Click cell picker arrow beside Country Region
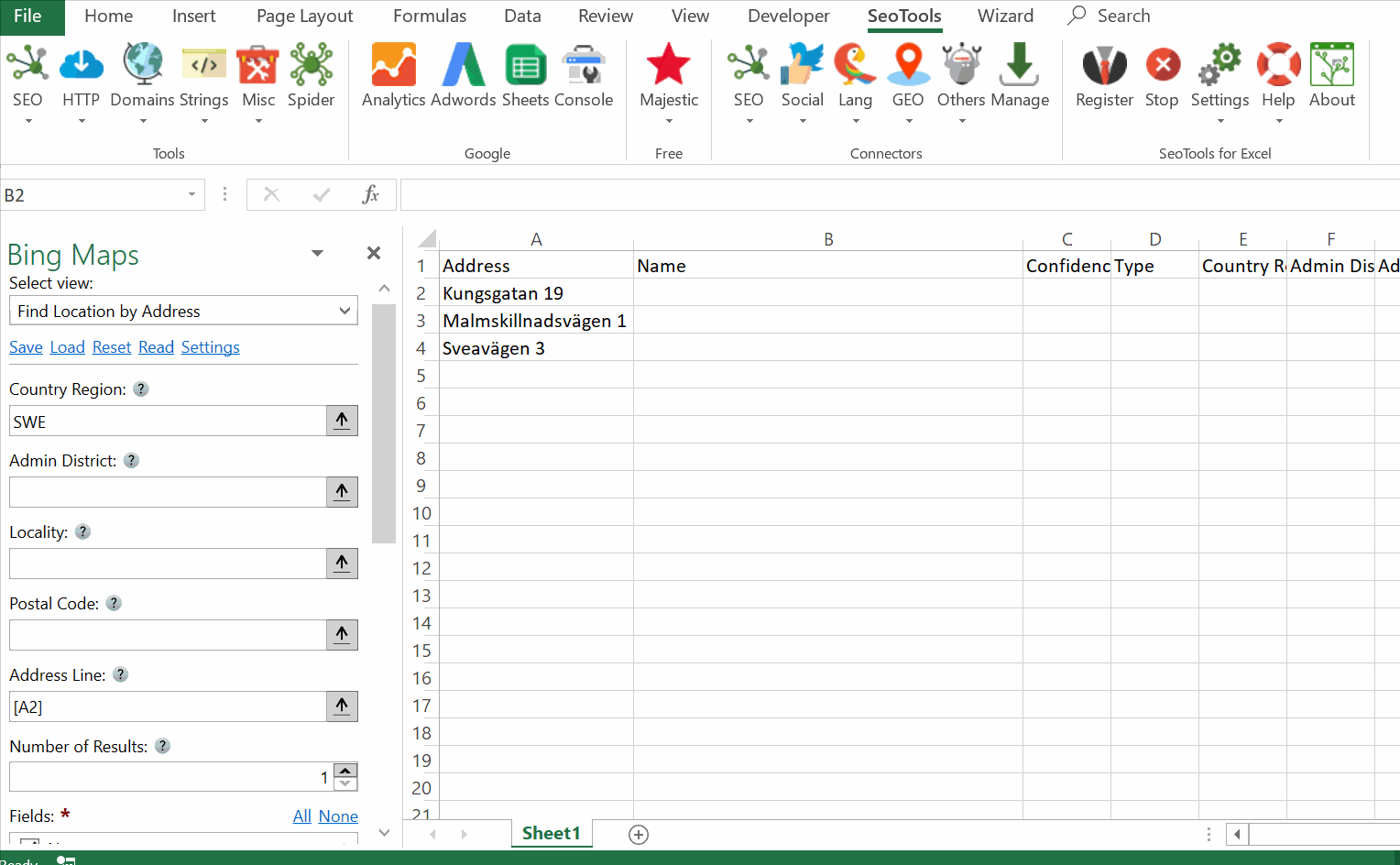This screenshot has width=1400, height=865. 342,421
